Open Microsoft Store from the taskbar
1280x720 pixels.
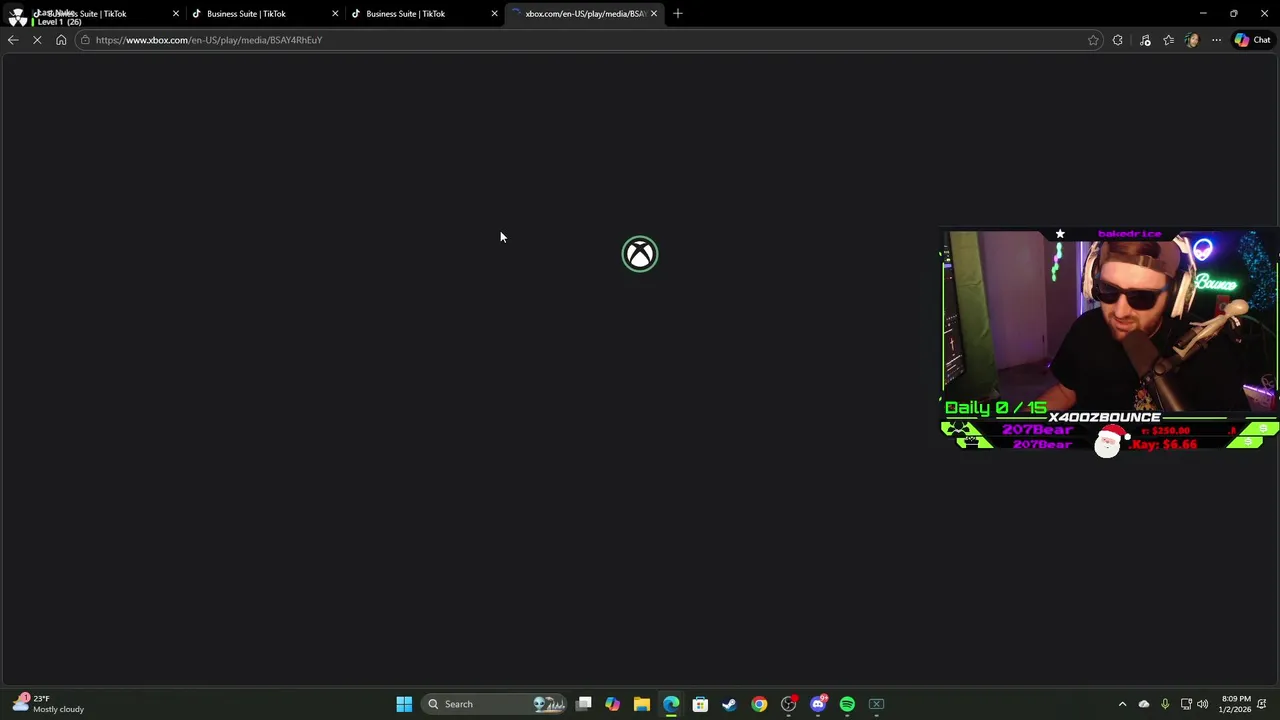[700, 704]
